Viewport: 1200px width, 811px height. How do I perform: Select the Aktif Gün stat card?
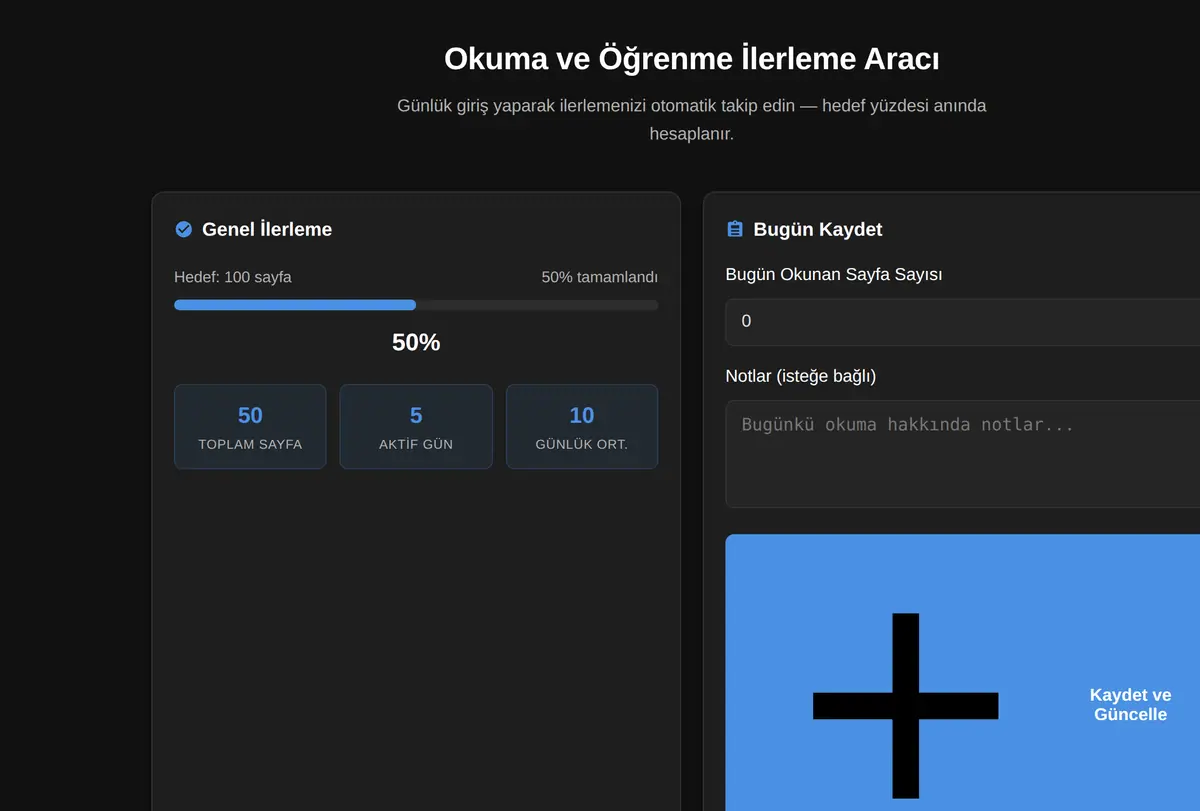coord(416,427)
